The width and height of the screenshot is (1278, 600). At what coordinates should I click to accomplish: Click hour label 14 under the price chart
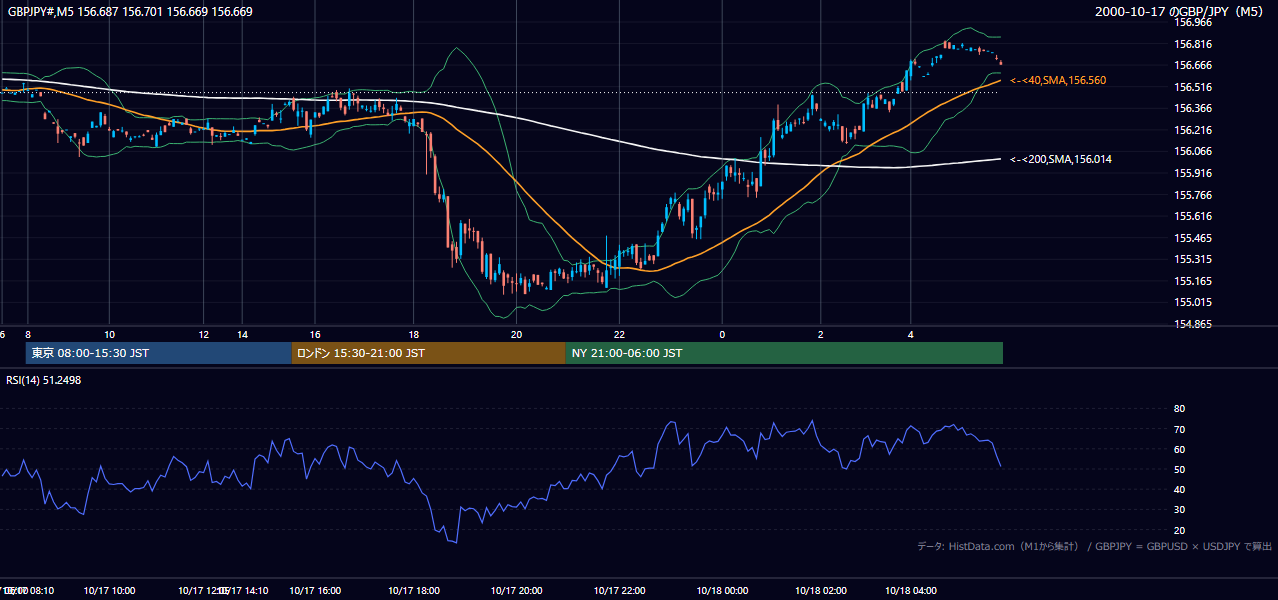pos(242,334)
